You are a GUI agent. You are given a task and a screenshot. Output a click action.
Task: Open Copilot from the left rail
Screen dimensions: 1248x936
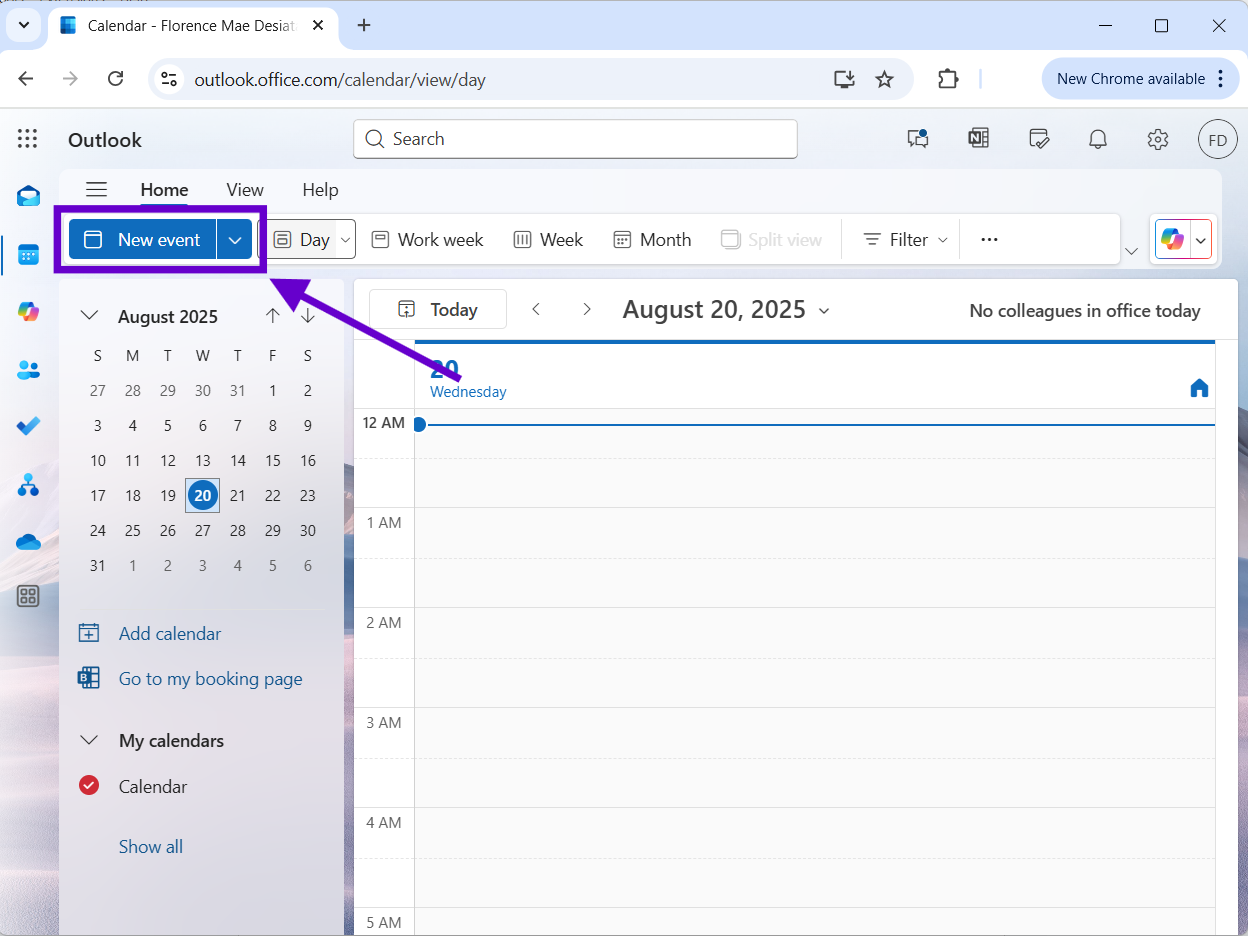pyautogui.click(x=28, y=312)
